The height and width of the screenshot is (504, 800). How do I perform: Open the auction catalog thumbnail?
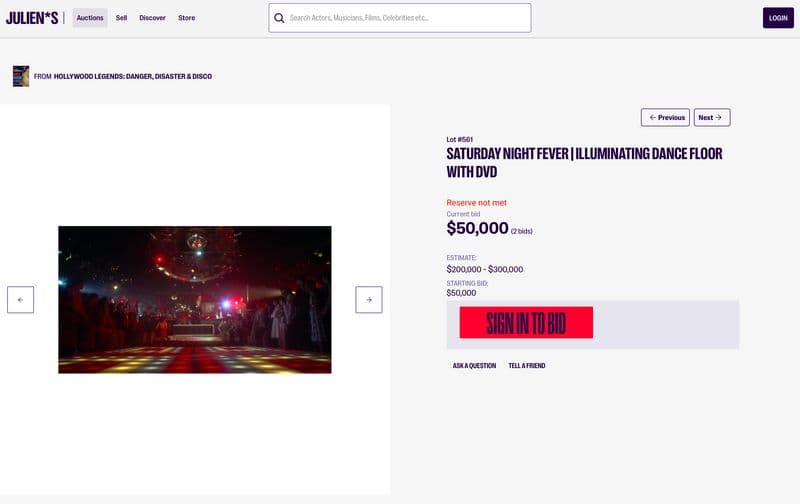[x=21, y=76]
